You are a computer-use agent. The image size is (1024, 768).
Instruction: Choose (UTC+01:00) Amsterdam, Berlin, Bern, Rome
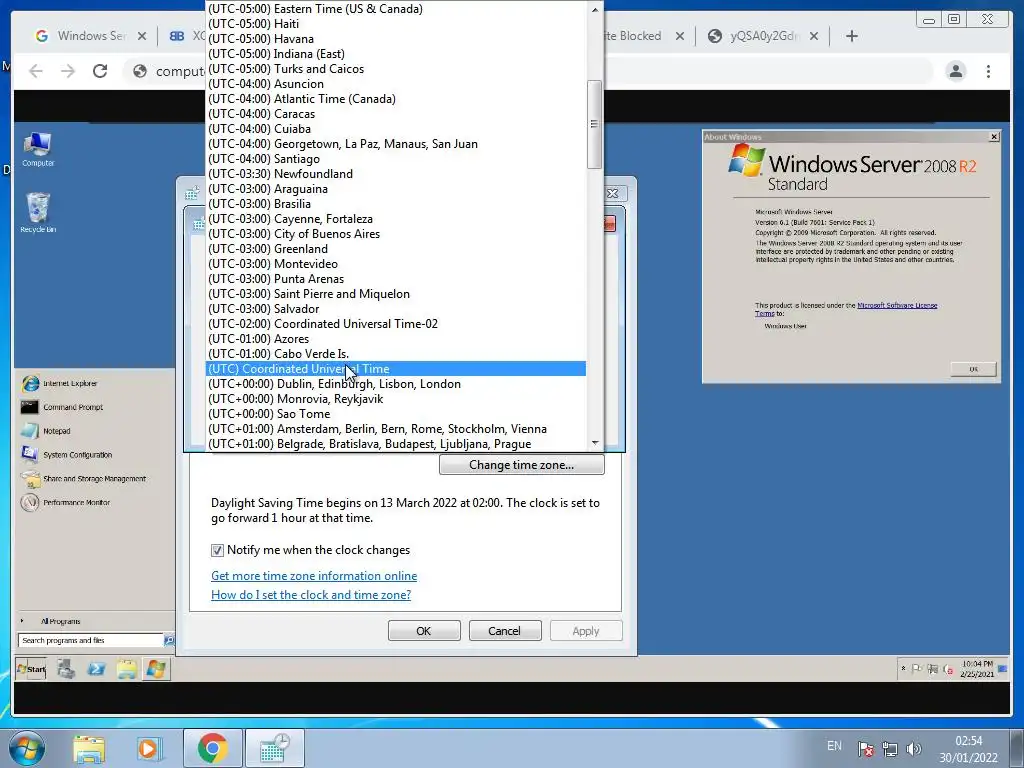[396, 429]
